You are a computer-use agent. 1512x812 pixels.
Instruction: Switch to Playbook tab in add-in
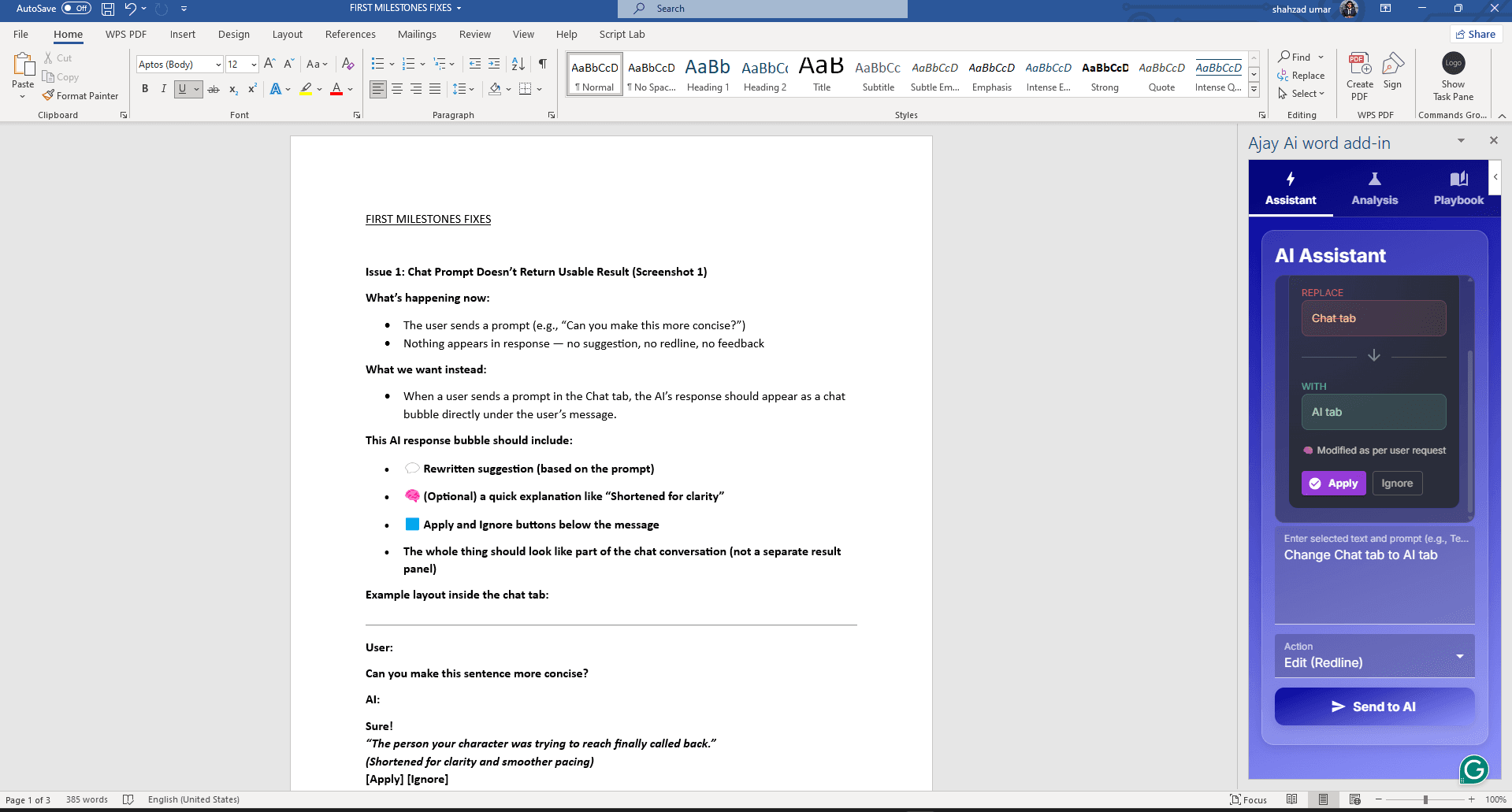(1458, 189)
